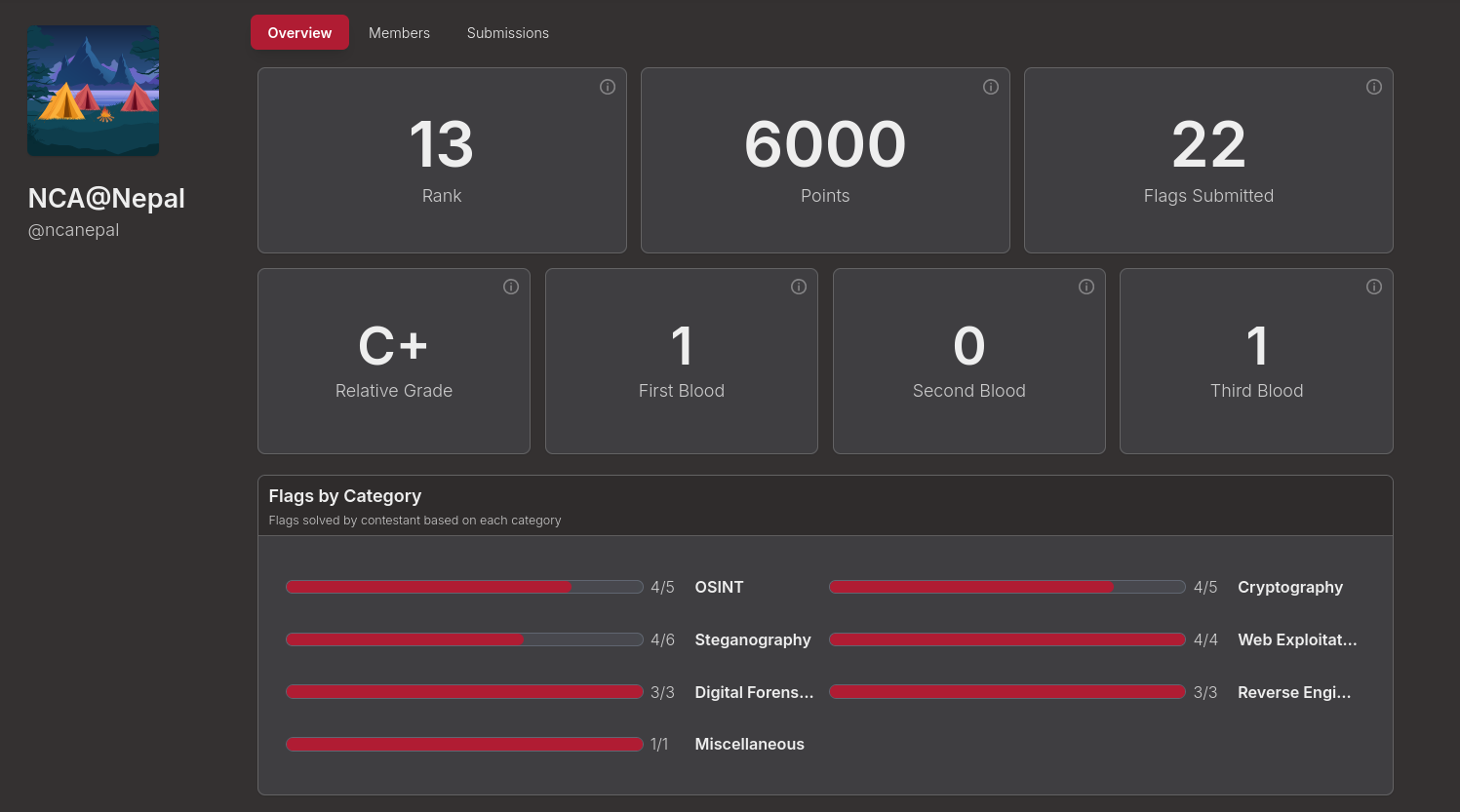
Task: Click the Steganography progress bar
Action: (x=464, y=639)
